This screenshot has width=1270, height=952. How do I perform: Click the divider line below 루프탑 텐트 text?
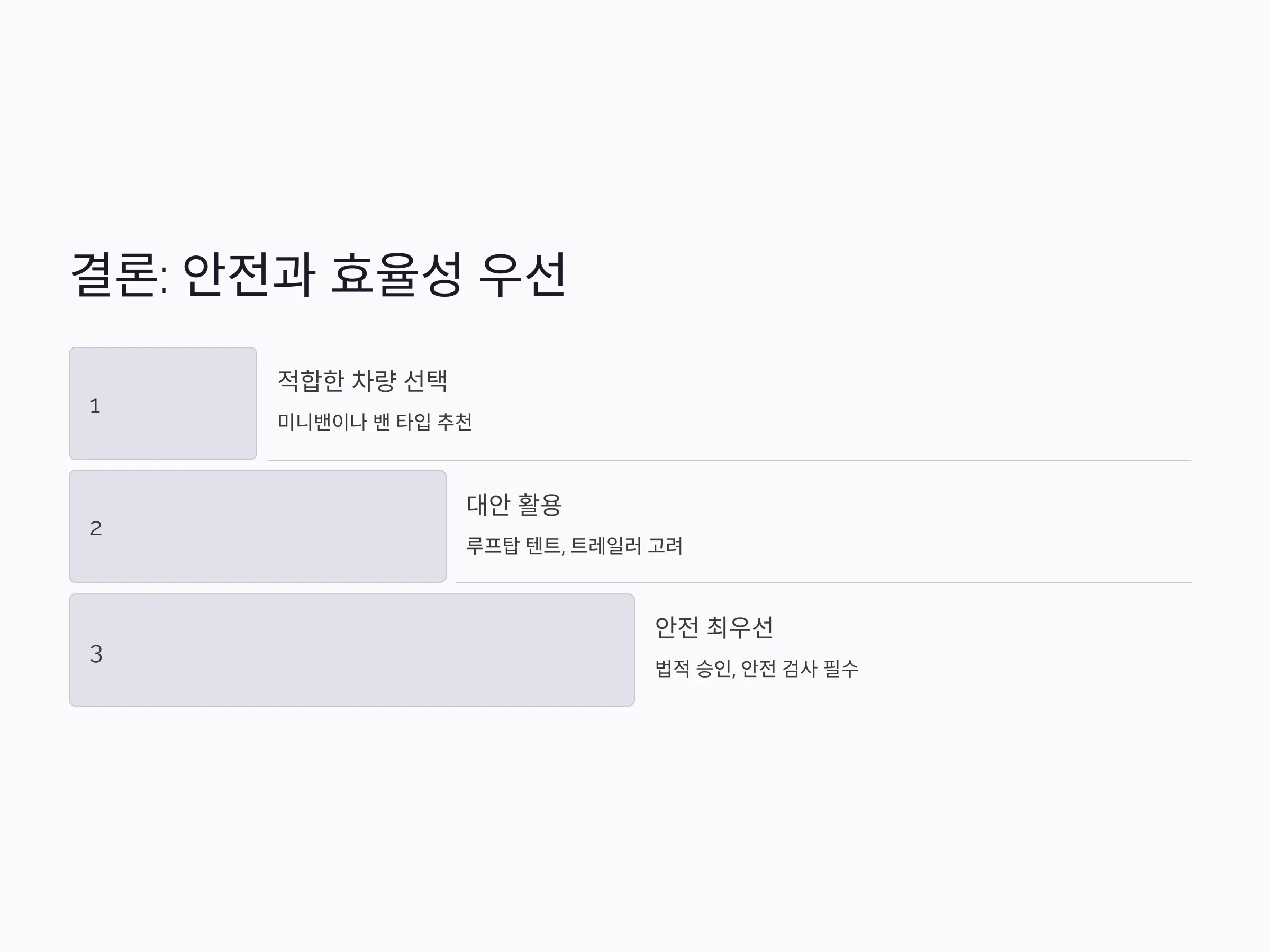tap(824, 583)
